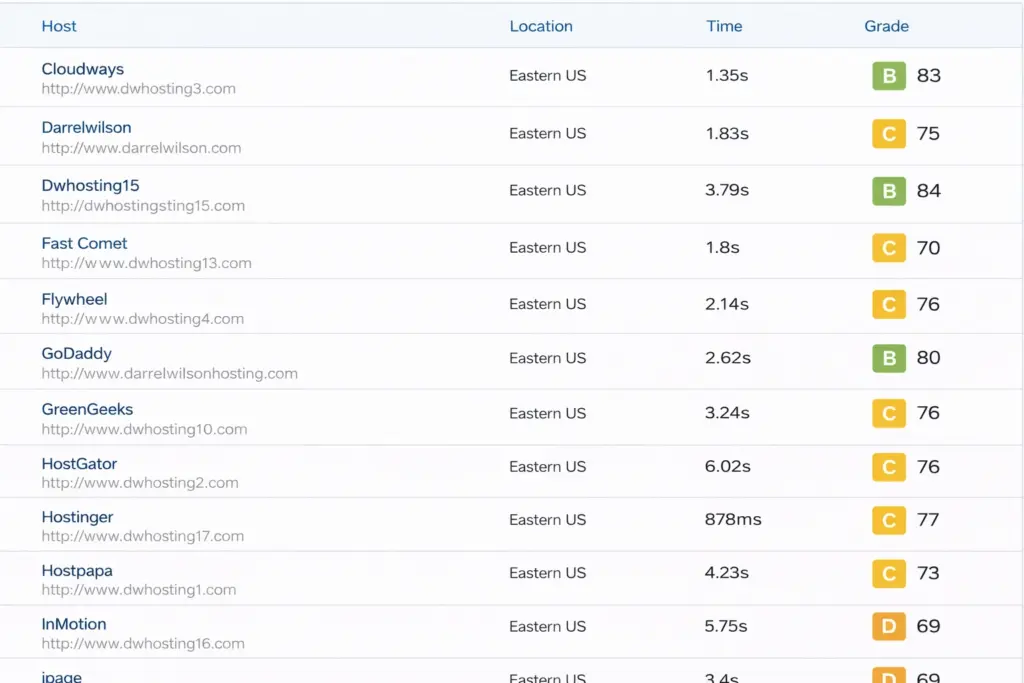Sort results by the Grade column header
Viewport: 1024px width, 683px height.
click(886, 26)
